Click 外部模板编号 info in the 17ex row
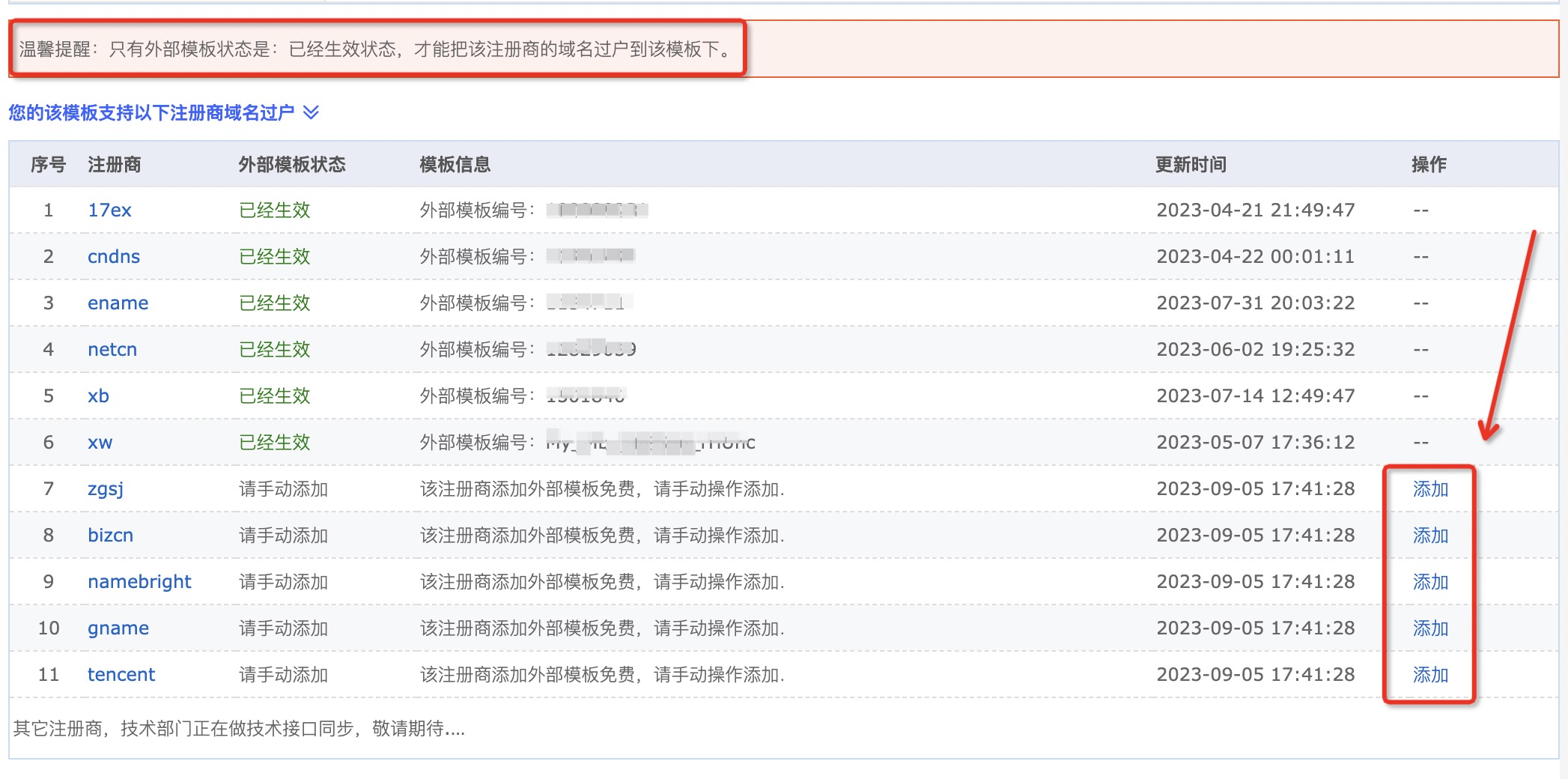The image size is (1568, 779). click(534, 210)
